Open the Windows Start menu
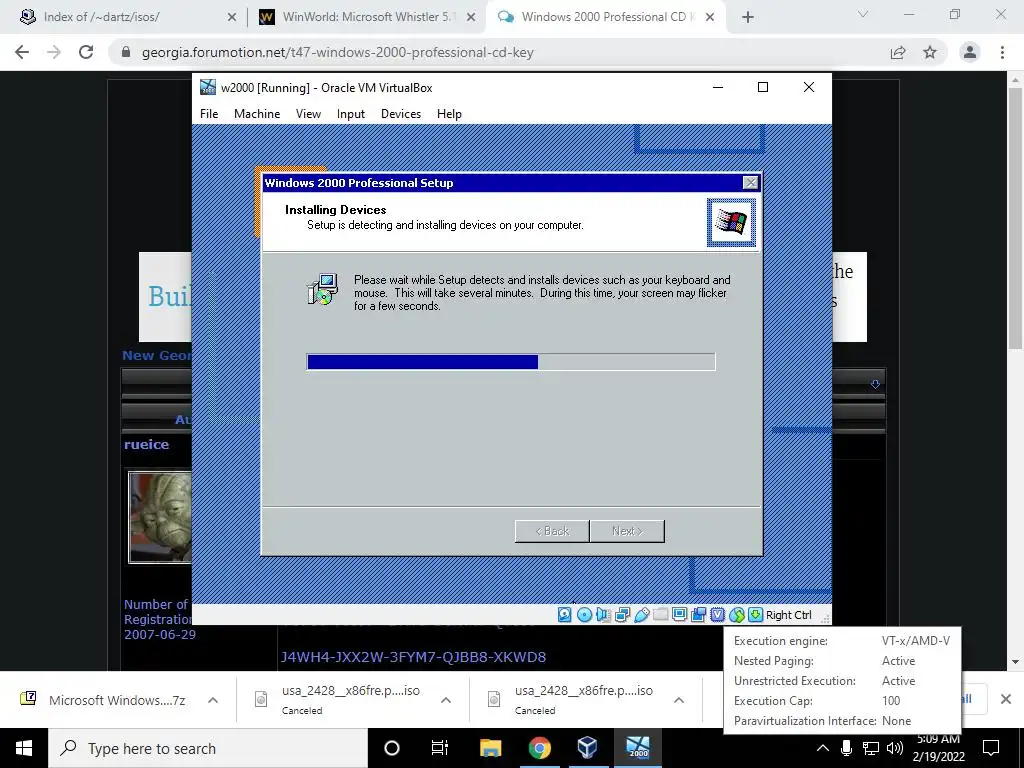Image resolution: width=1024 pixels, height=768 pixels. 24,748
